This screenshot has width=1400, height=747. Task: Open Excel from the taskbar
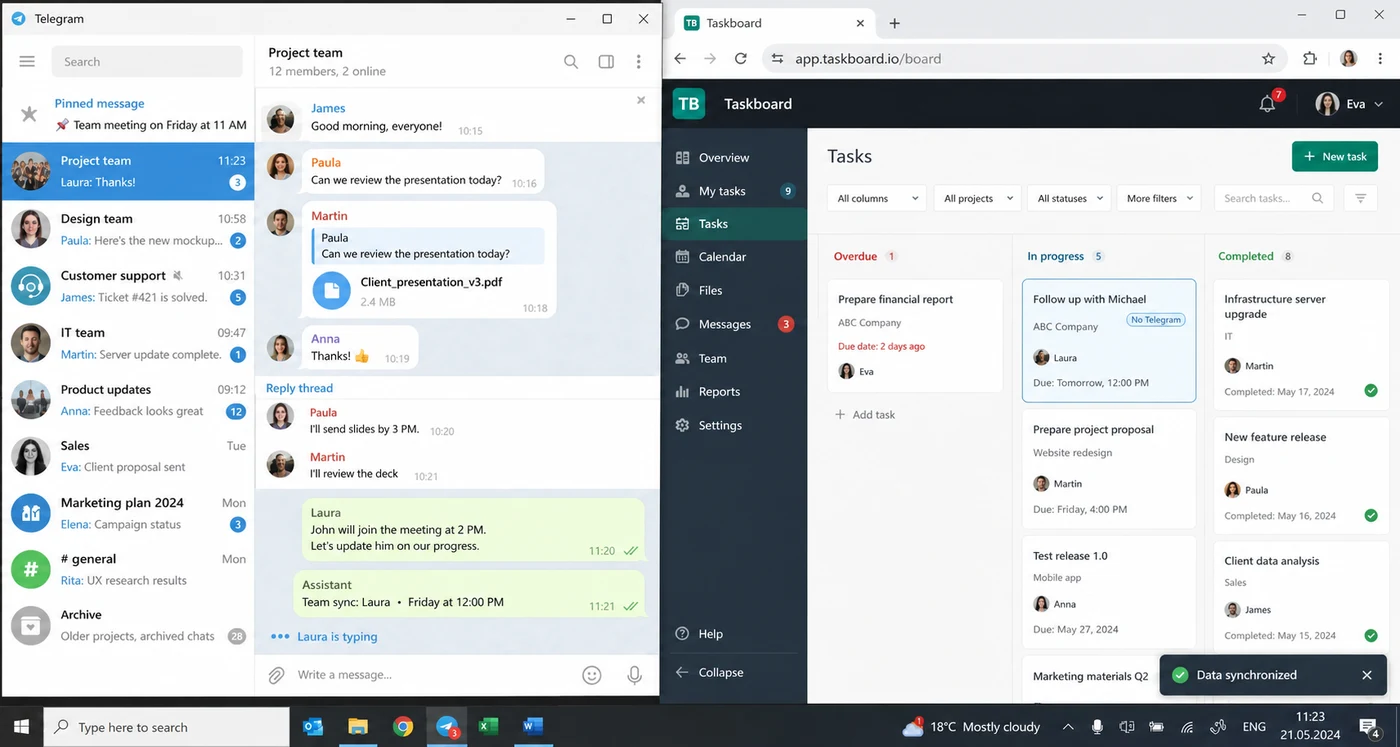488,727
